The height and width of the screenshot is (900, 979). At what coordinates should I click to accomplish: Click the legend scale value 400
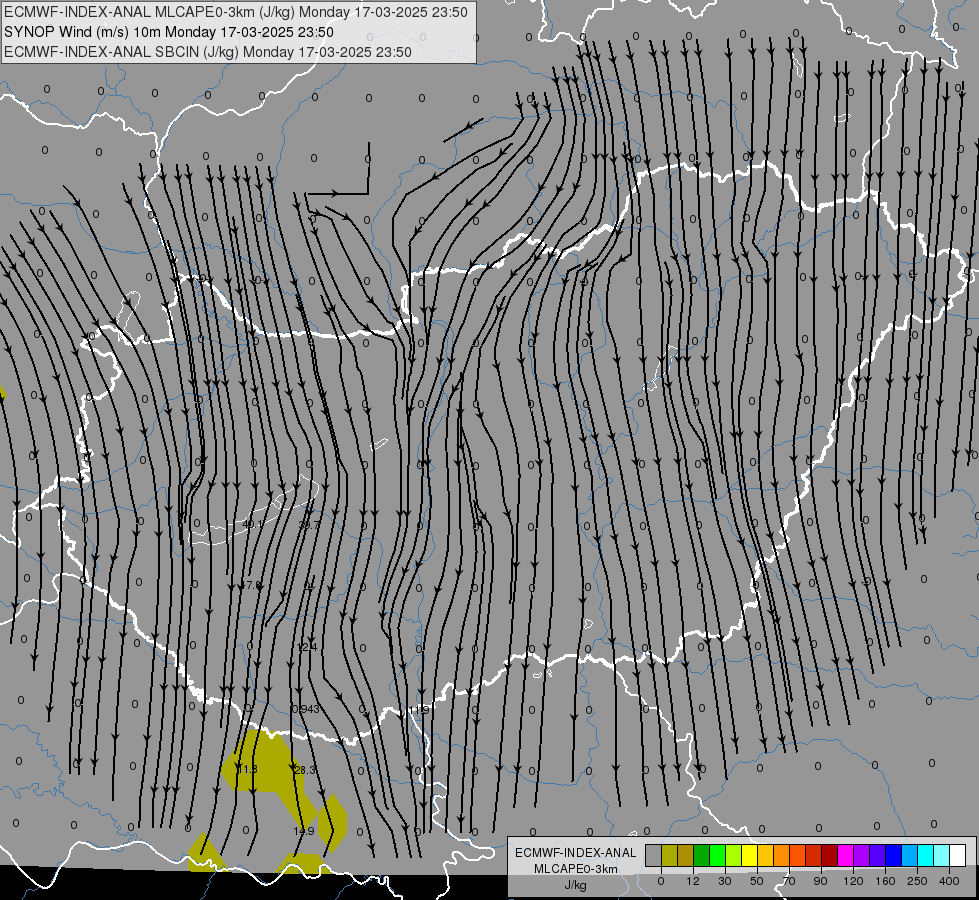pos(949,881)
